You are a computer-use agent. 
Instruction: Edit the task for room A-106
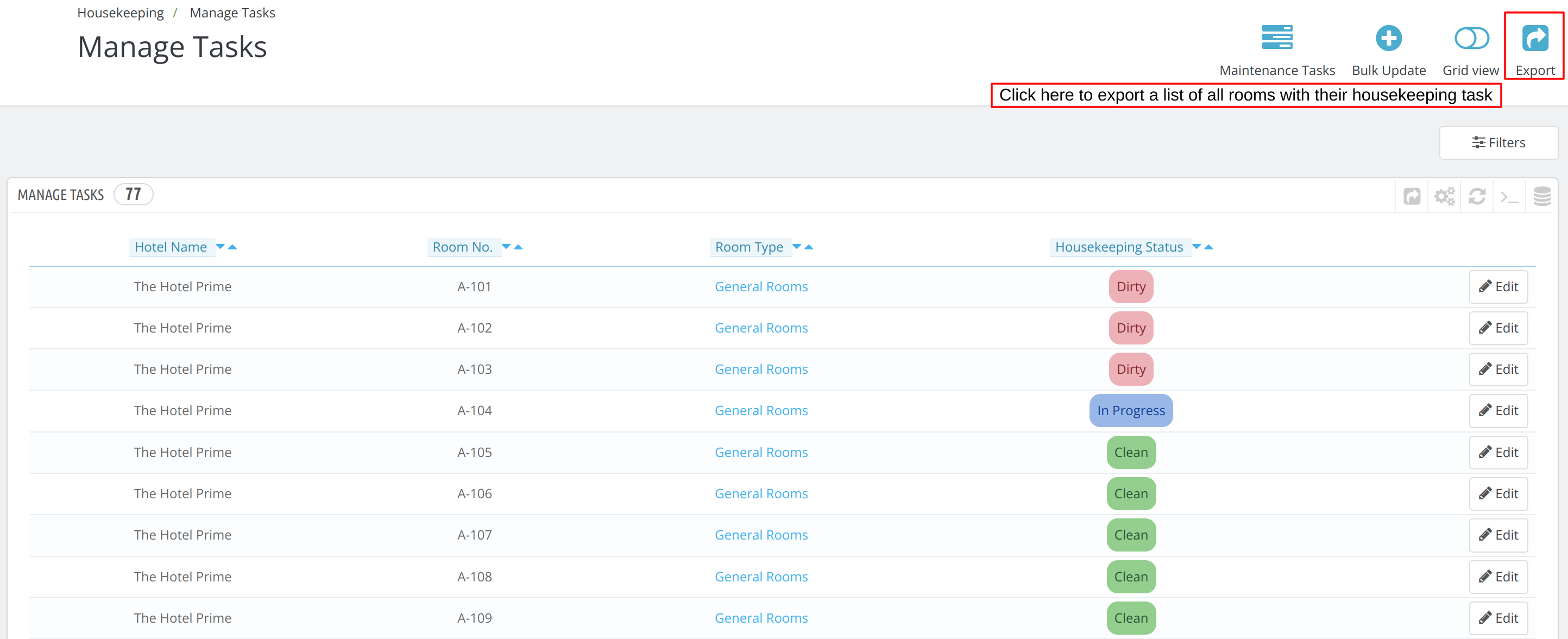pyautogui.click(x=1498, y=493)
